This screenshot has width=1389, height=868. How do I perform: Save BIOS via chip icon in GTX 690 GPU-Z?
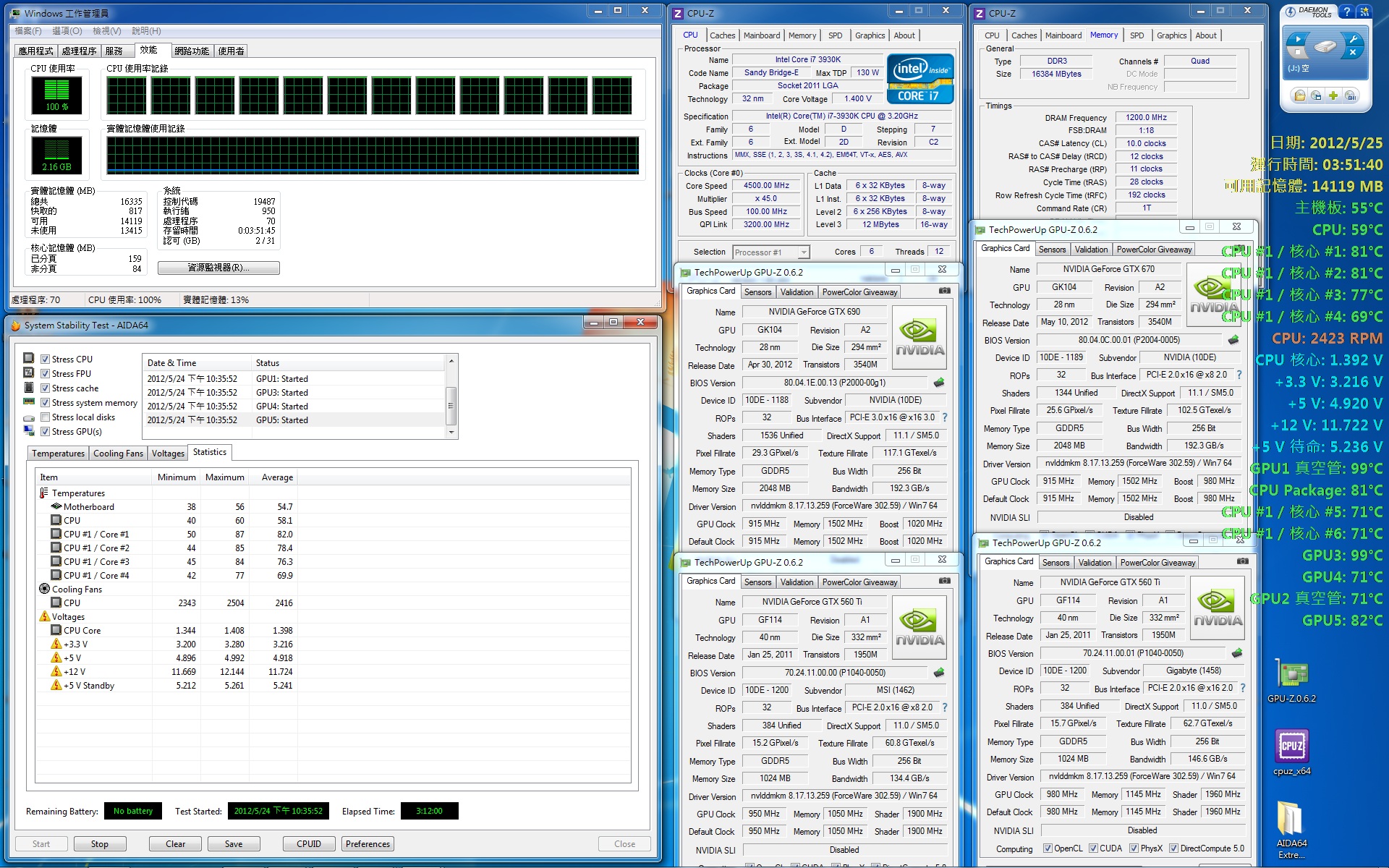click(939, 383)
